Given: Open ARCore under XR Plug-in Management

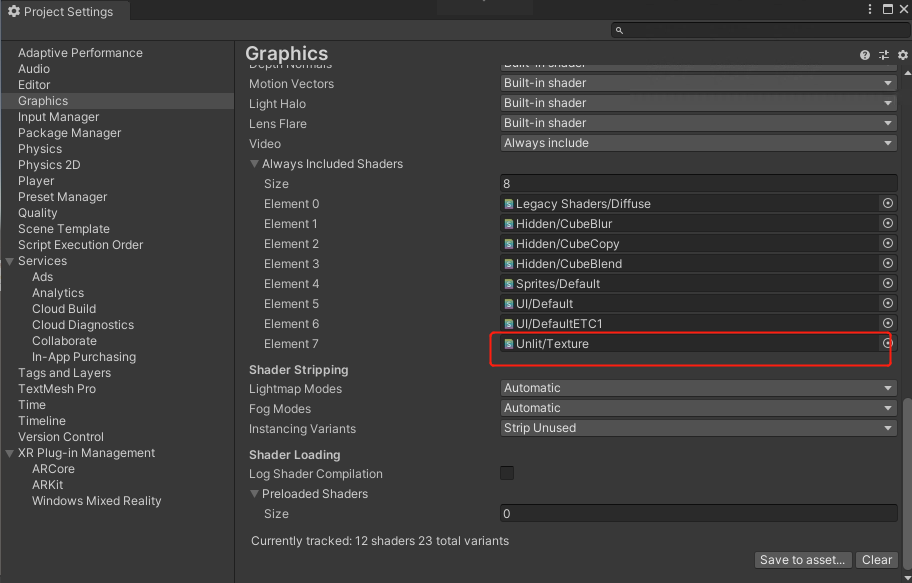Looking at the screenshot, I should (x=53, y=469).
